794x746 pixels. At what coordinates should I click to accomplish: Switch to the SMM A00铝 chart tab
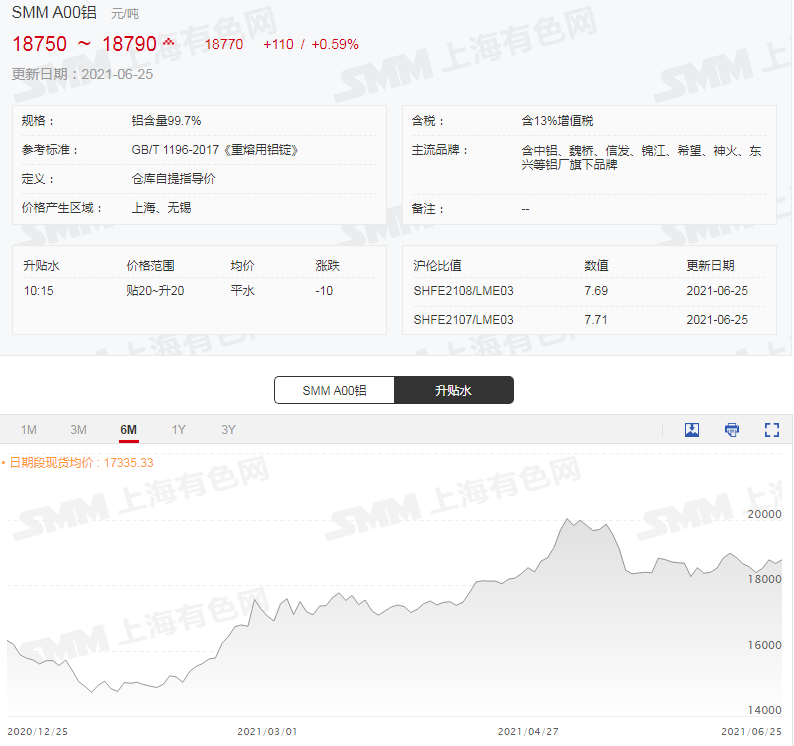click(x=334, y=390)
